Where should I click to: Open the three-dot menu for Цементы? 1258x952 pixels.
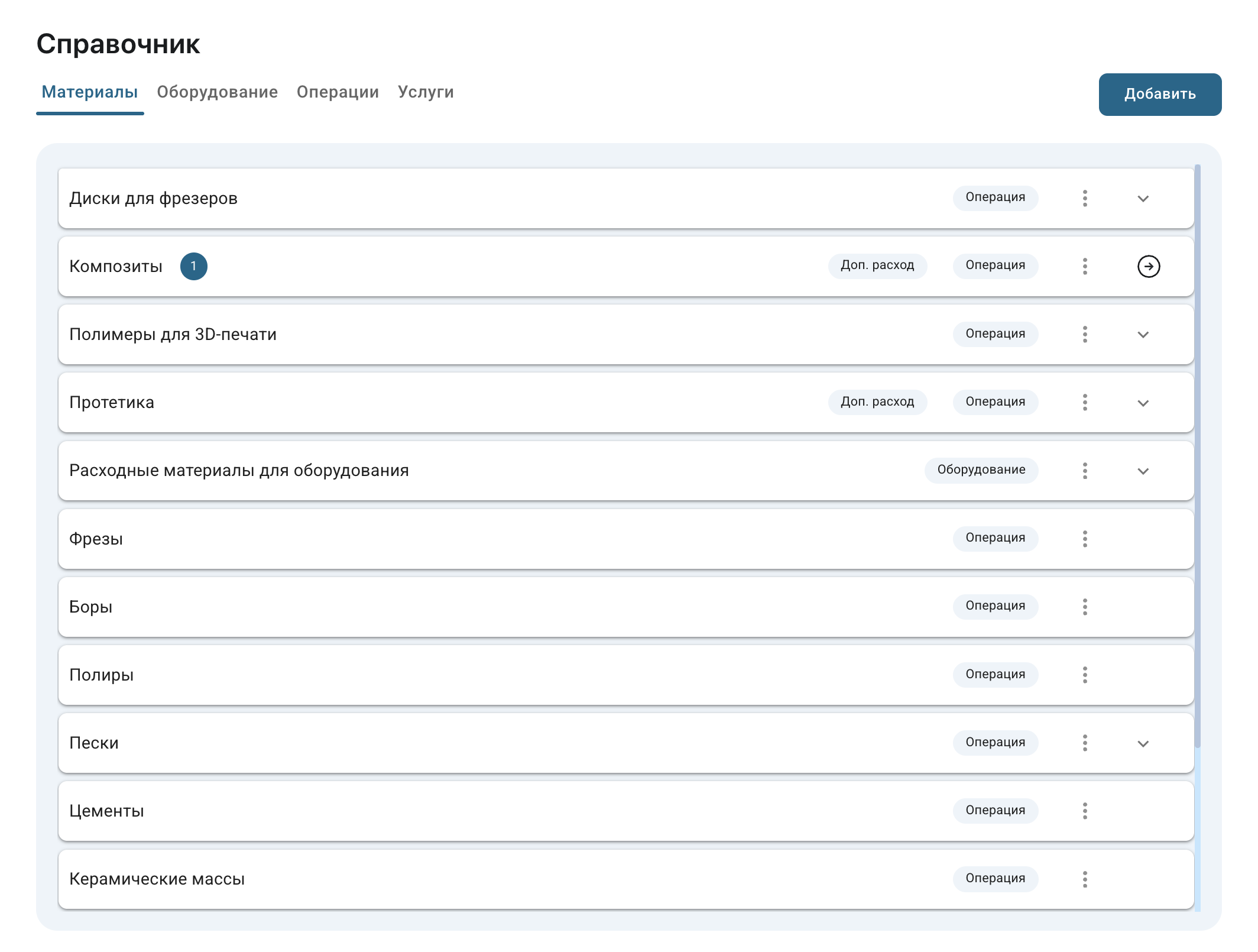(1085, 811)
